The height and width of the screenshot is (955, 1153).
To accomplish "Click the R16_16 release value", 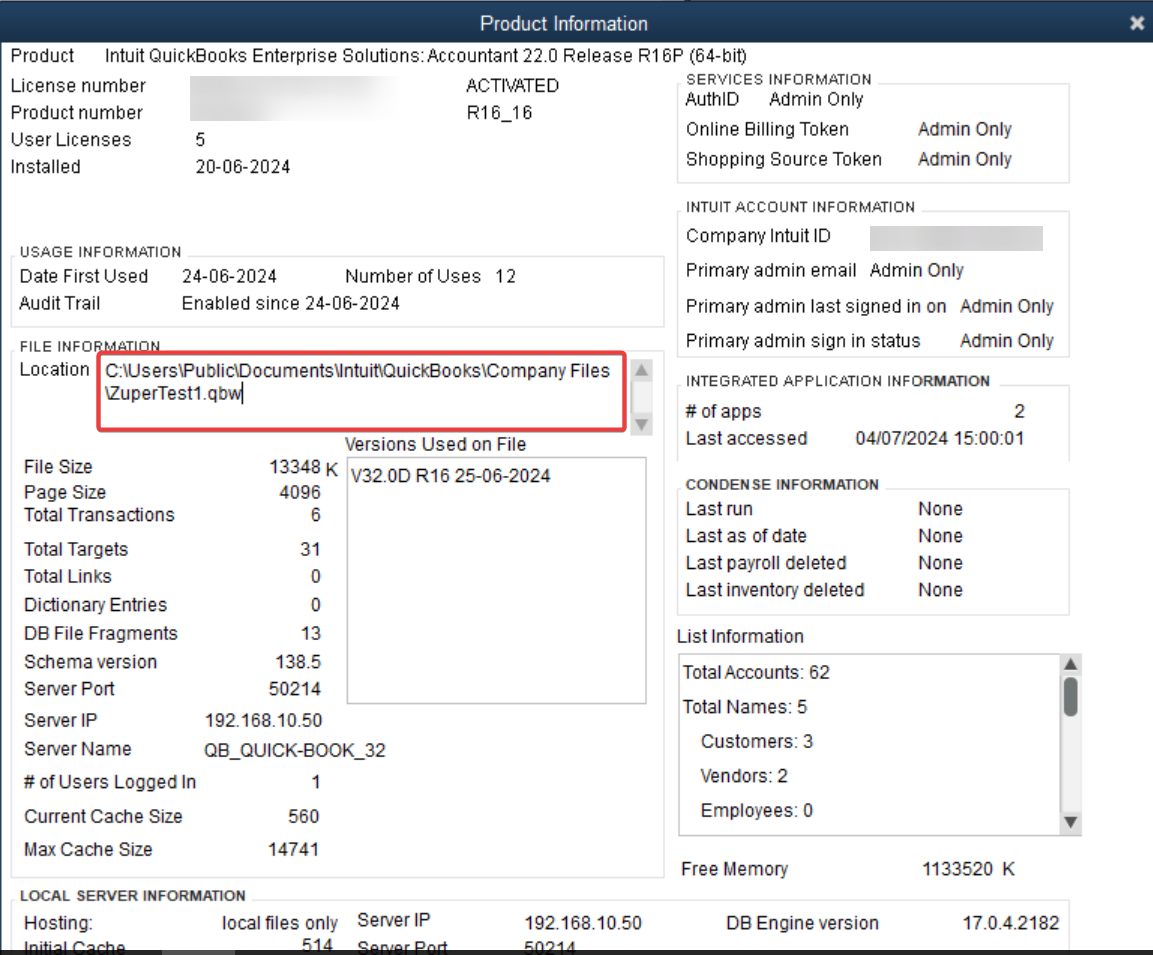I will 499,112.
